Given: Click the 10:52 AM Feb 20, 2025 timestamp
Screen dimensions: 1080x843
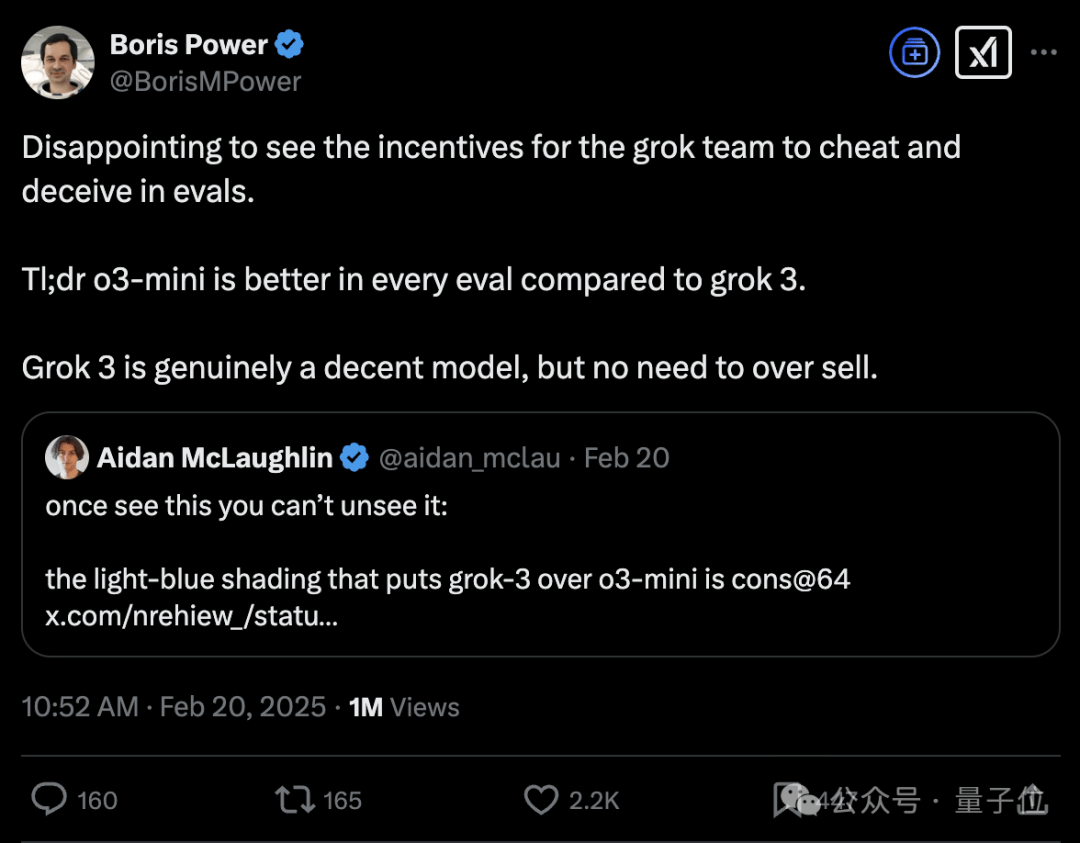Looking at the screenshot, I should [x=174, y=707].
